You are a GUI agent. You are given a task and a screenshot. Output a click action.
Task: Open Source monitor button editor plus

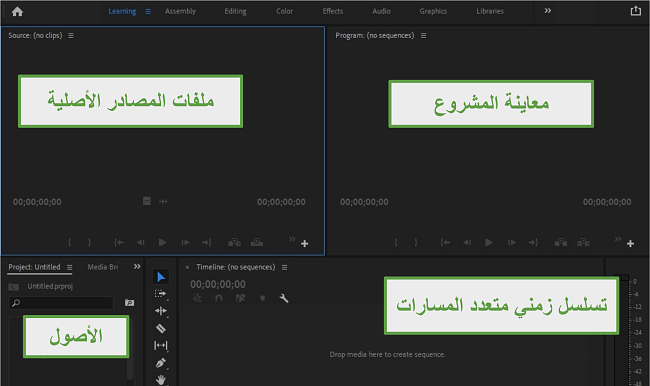coord(304,244)
